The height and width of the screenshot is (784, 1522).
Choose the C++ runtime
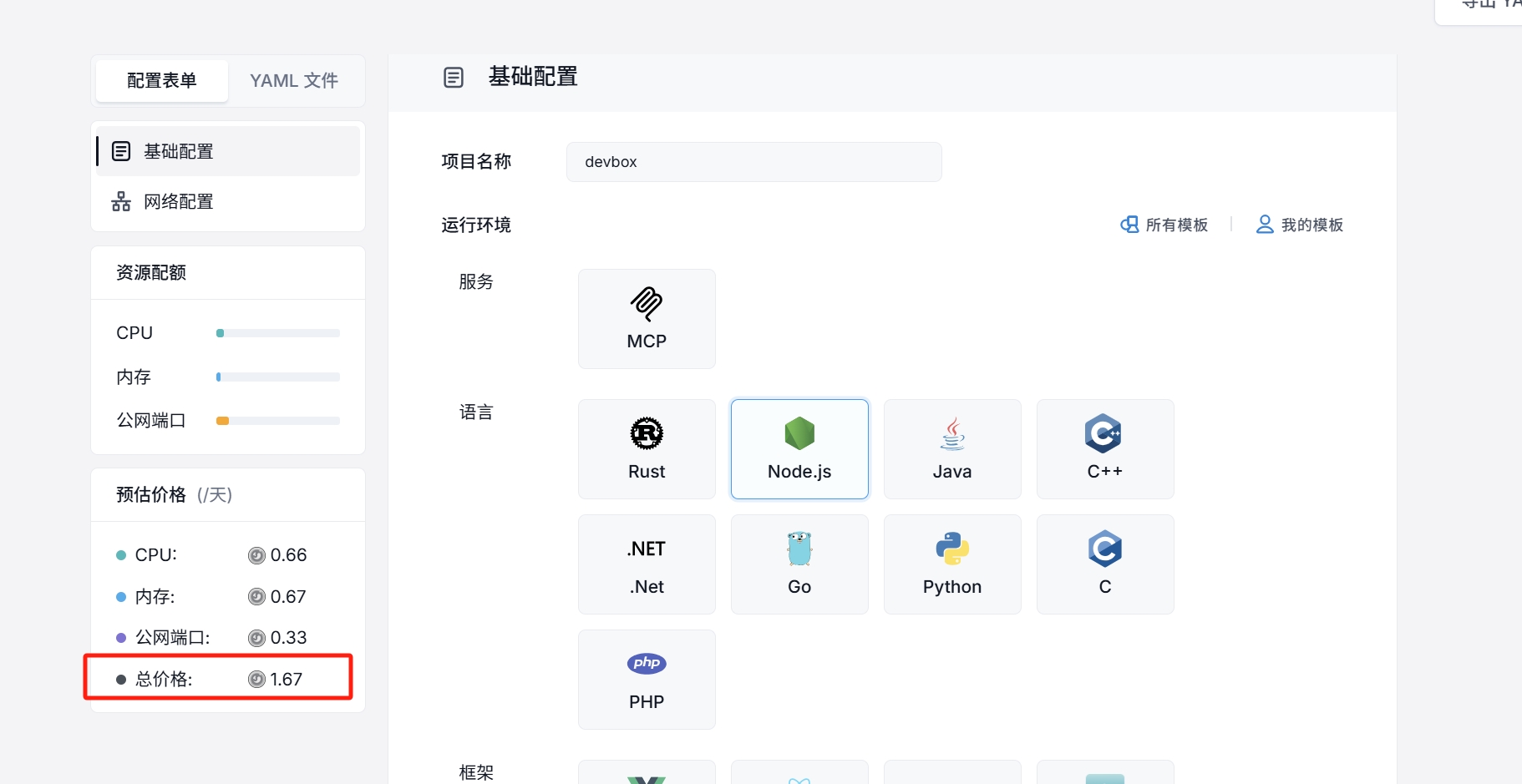(x=1105, y=449)
